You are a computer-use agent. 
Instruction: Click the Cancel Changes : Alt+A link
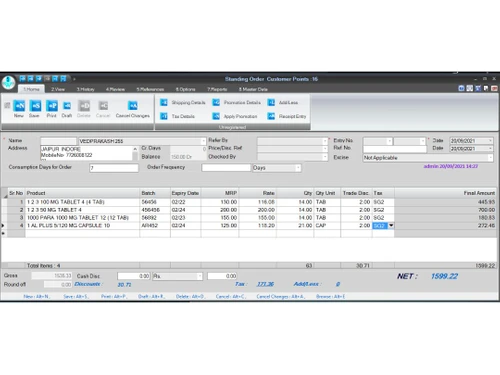(x=280, y=296)
